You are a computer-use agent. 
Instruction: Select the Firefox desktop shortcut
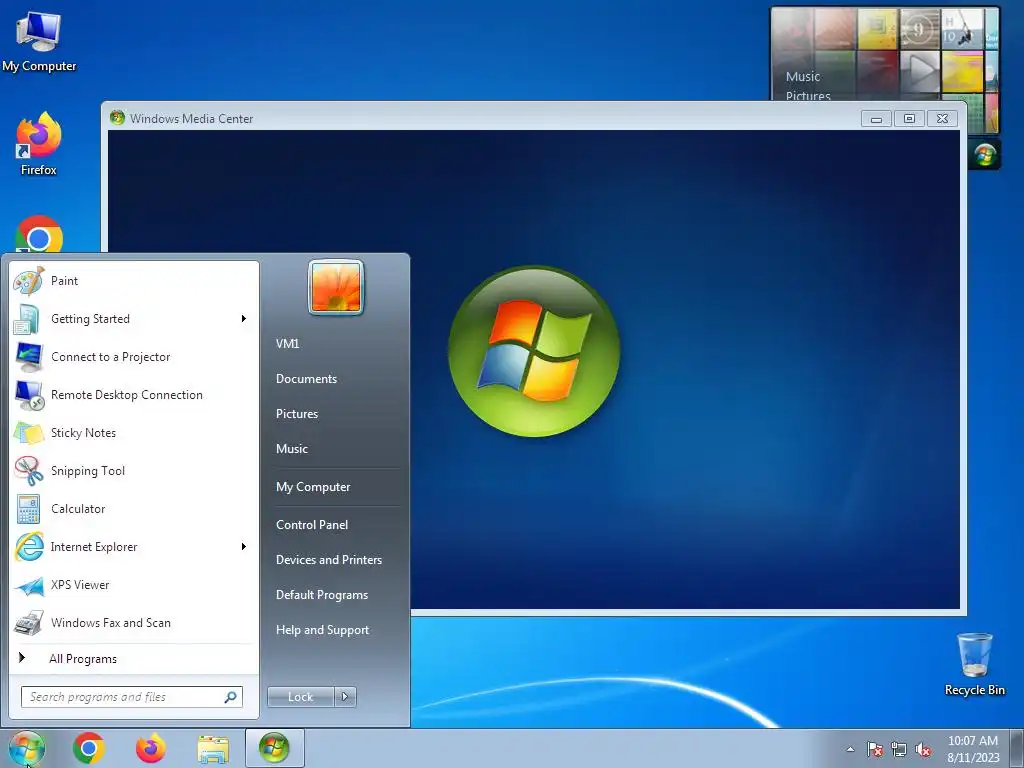[x=39, y=144]
